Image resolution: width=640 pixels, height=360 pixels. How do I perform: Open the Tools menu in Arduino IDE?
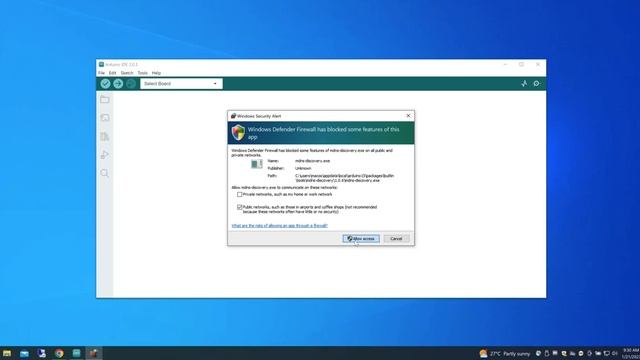tap(142, 73)
